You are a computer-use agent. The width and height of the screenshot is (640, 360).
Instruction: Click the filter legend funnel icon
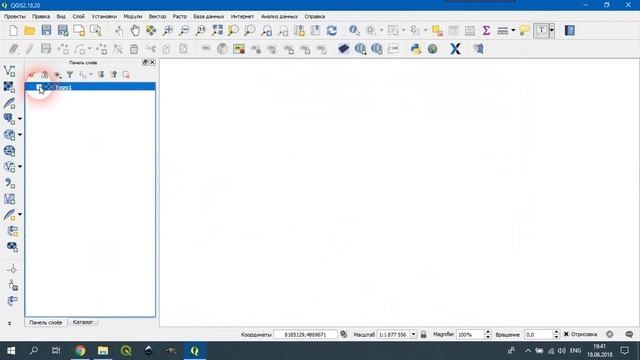[70, 75]
